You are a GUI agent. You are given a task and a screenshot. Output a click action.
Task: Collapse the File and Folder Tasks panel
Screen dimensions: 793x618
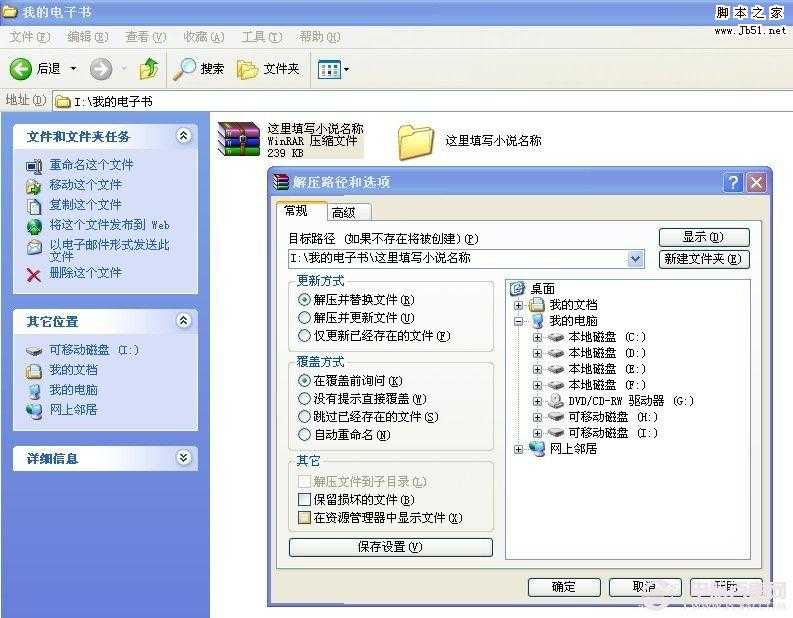184,136
